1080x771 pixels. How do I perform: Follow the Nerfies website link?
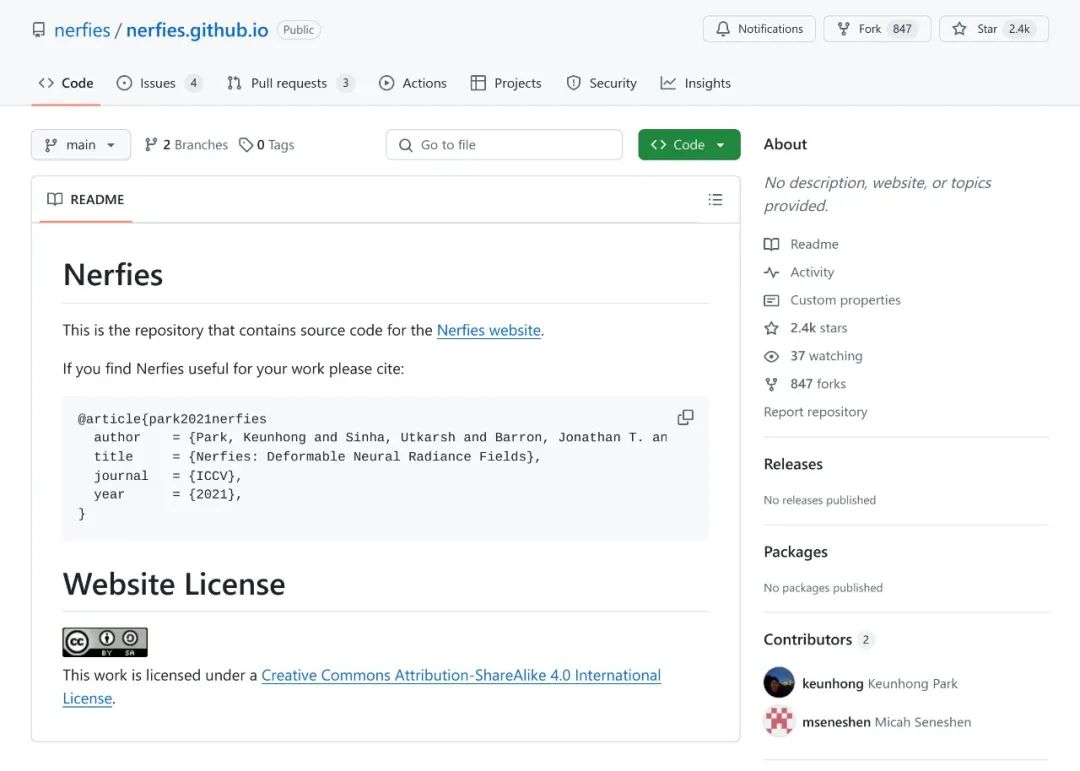click(488, 330)
